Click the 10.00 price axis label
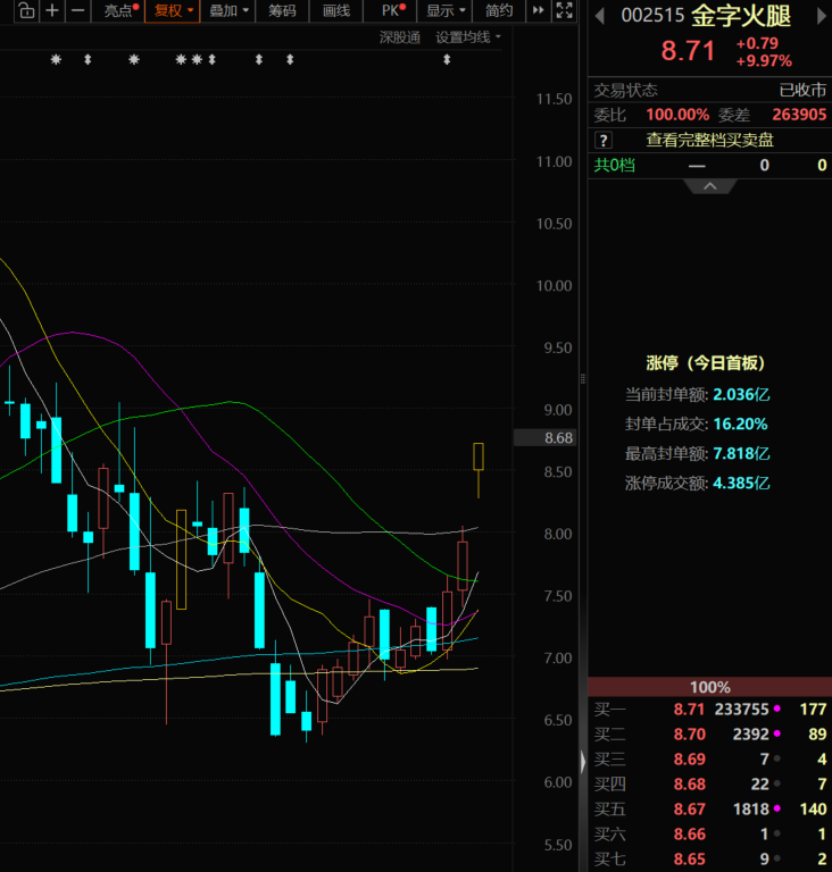This screenshot has height=872, width=832. [x=554, y=286]
